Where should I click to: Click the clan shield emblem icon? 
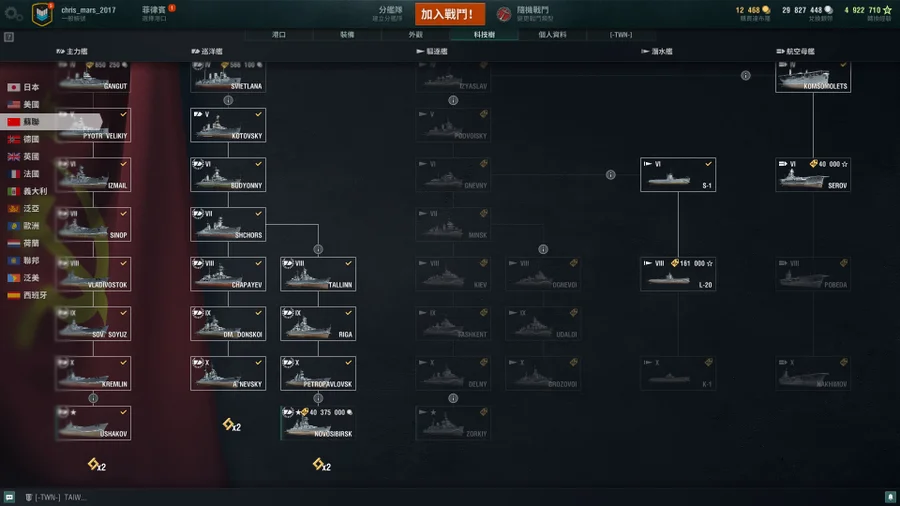(42, 14)
